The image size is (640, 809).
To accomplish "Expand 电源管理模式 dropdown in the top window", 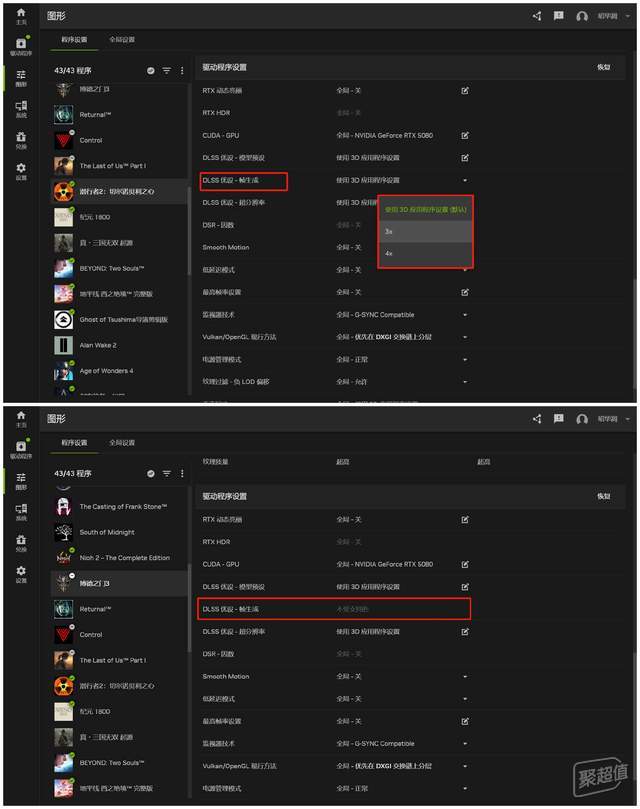I will pos(465,360).
